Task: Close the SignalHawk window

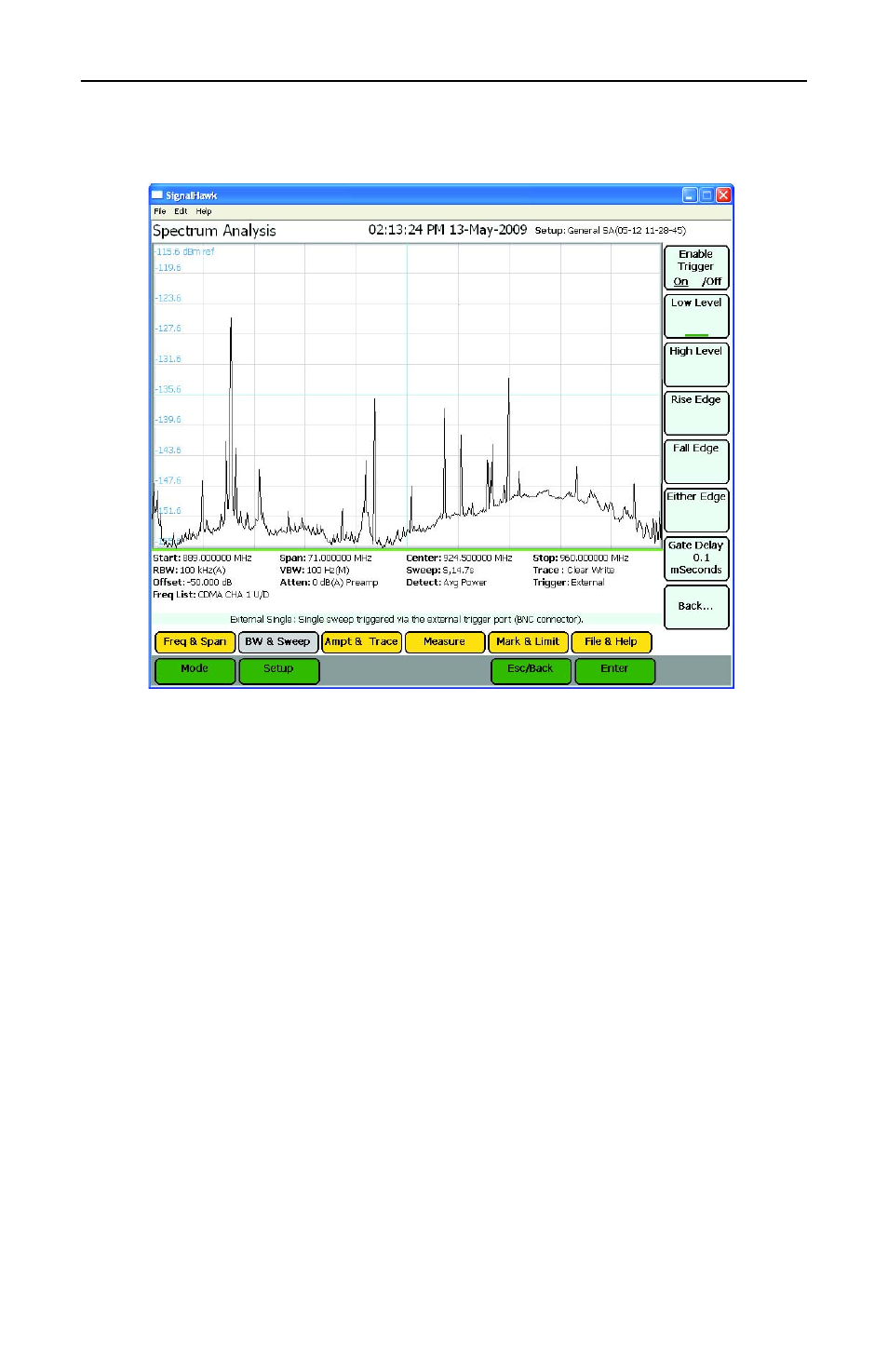Action: pyautogui.click(x=723, y=195)
